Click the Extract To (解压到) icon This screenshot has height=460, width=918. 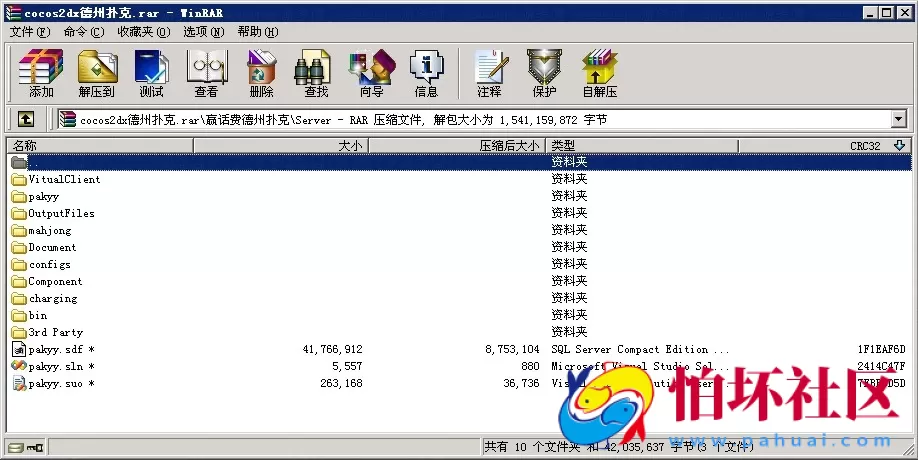pos(97,73)
